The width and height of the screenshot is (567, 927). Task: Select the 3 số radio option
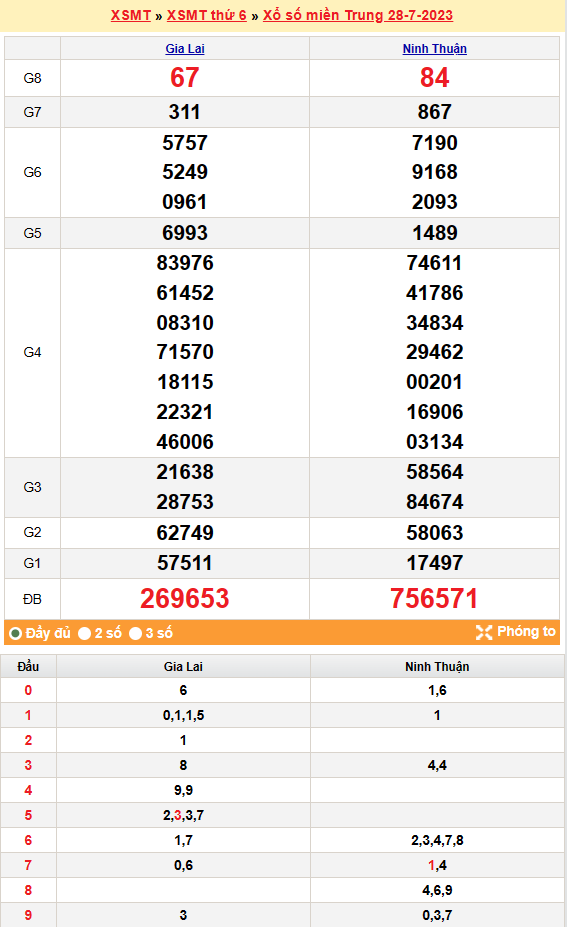click(135, 633)
